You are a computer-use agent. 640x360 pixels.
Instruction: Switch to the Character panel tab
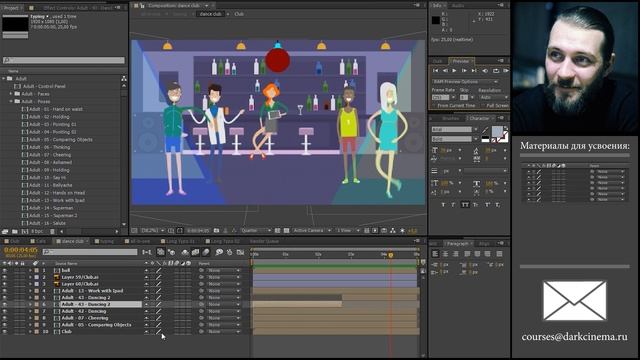pyautogui.click(x=479, y=118)
